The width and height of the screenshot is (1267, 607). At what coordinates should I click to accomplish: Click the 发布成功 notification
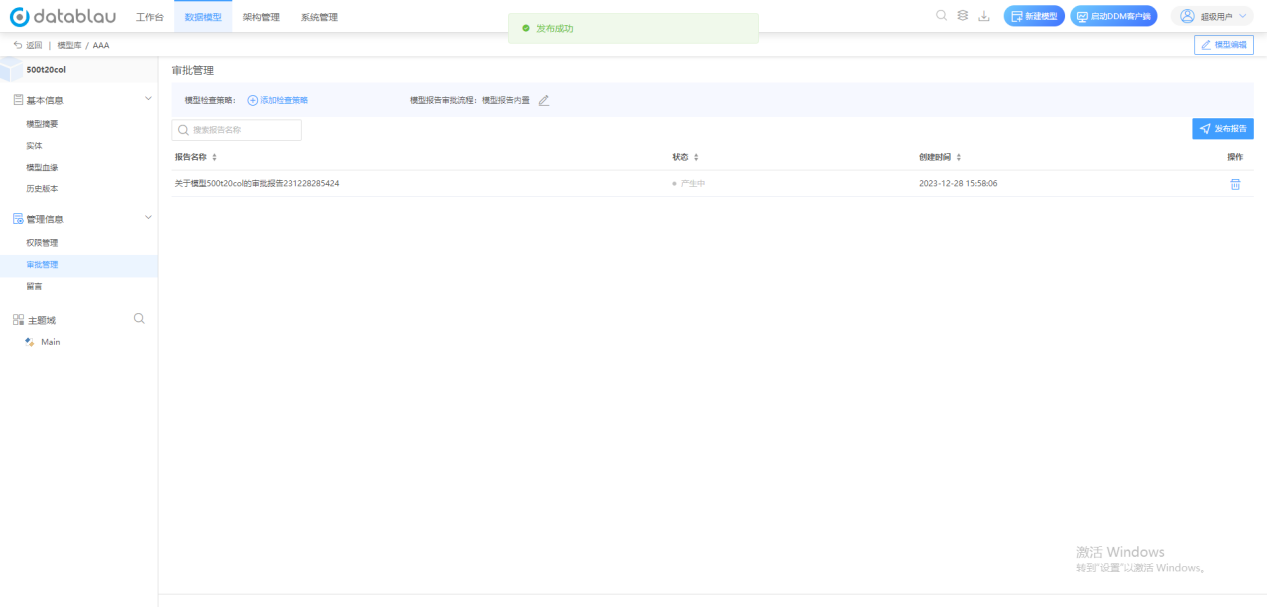[x=633, y=29]
